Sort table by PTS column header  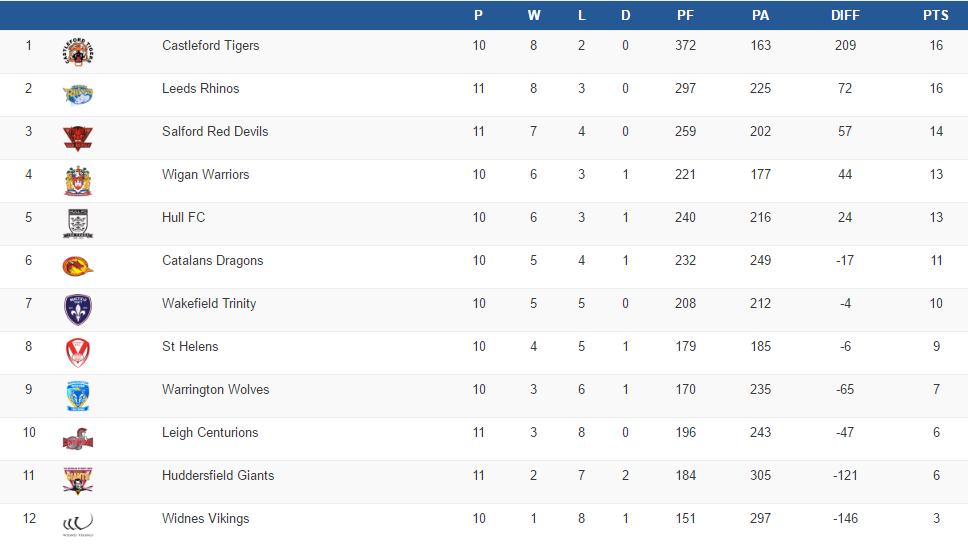(x=936, y=15)
